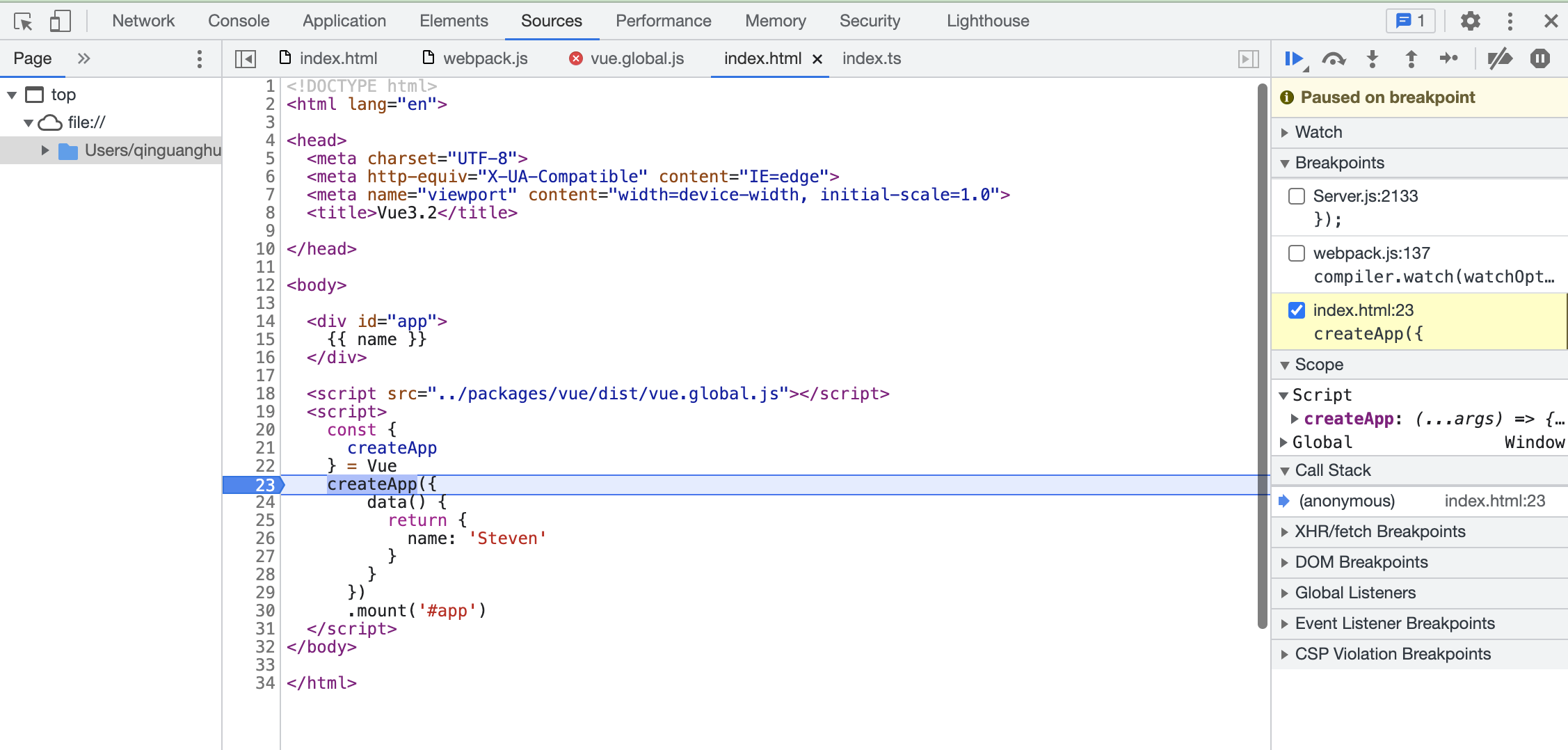Show more navigator tabs chevron
This screenshot has width=1568, height=750.
[x=83, y=58]
